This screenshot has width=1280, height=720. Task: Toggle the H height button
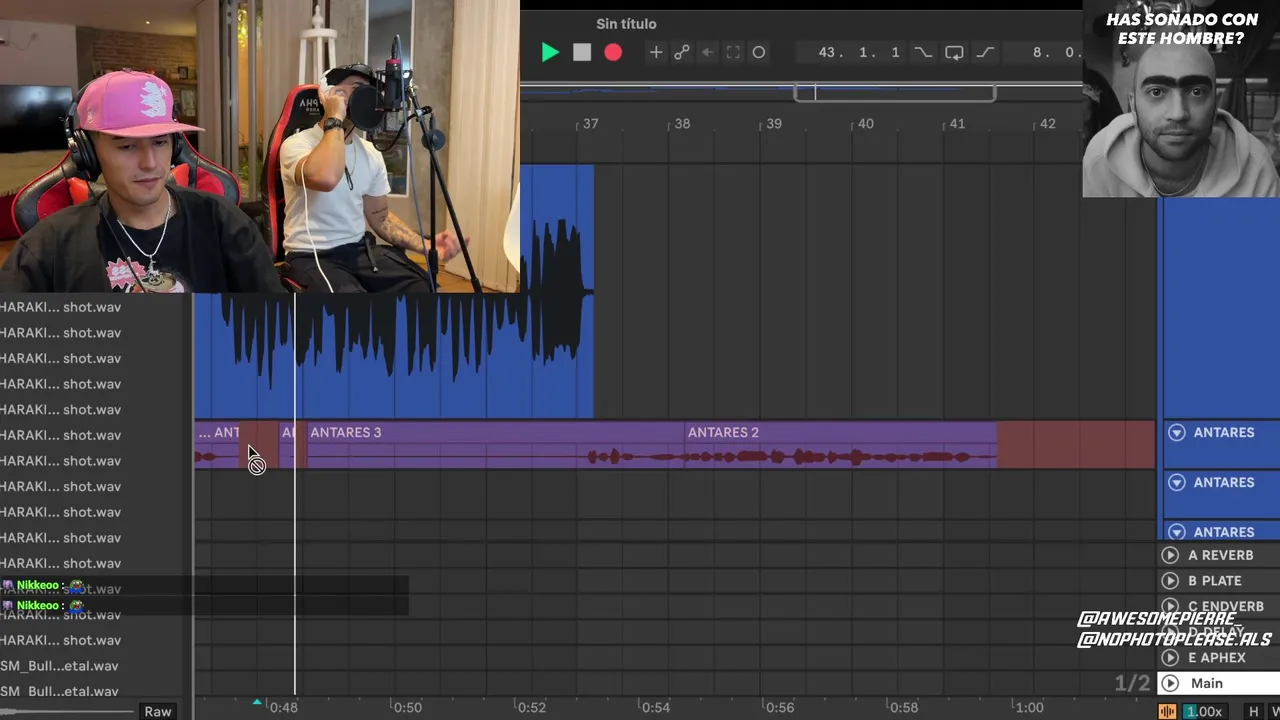tap(1253, 711)
